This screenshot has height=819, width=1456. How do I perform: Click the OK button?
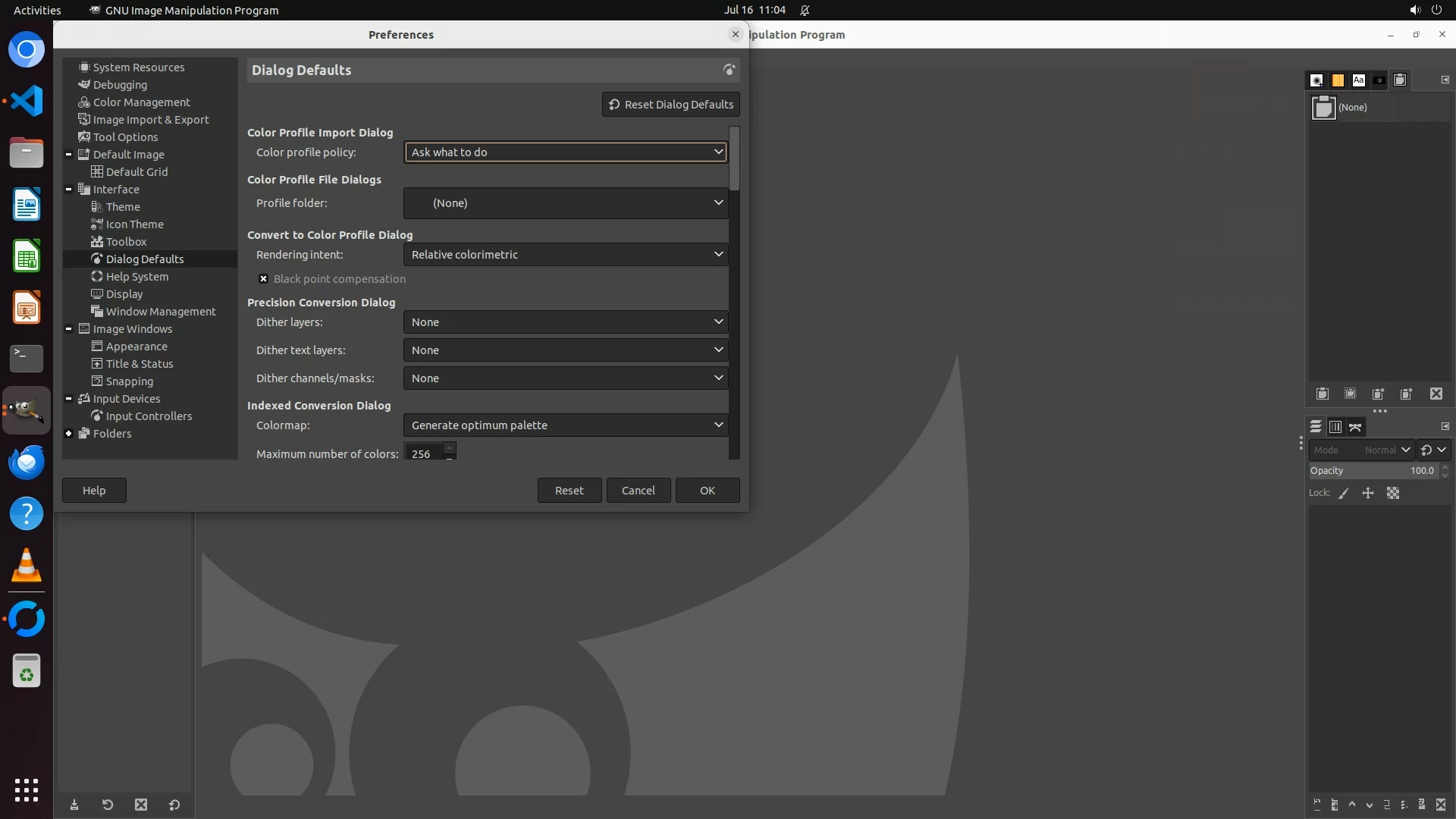pos(707,491)
